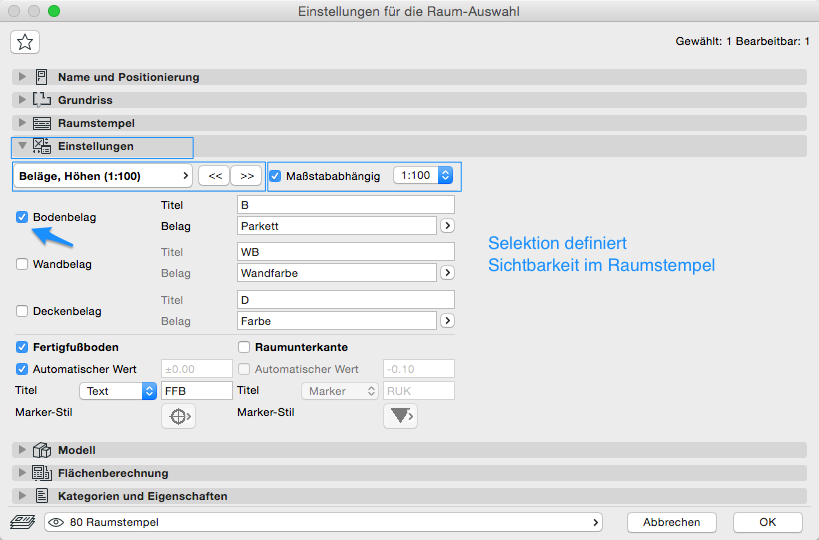Click the layer stack icon at bottom left
This screenshot has height=540, width=819.
(22, 522)
